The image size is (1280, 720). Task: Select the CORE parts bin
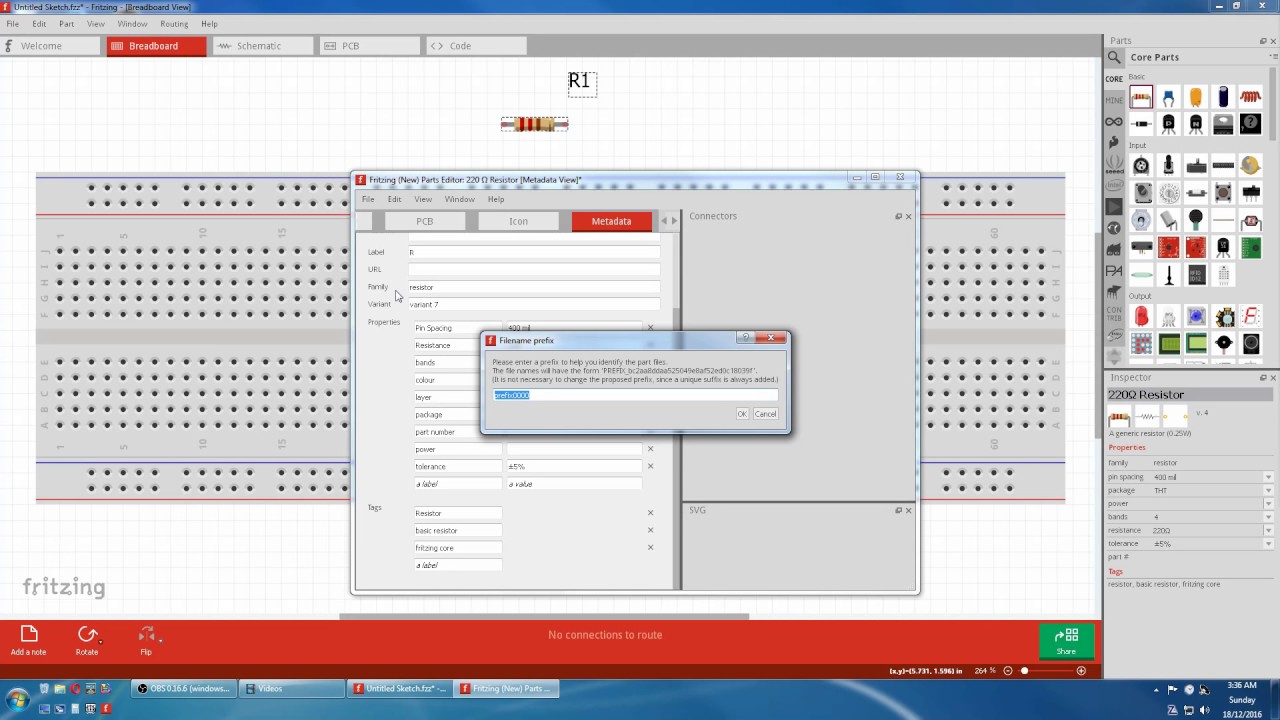tap(1114, 79)
